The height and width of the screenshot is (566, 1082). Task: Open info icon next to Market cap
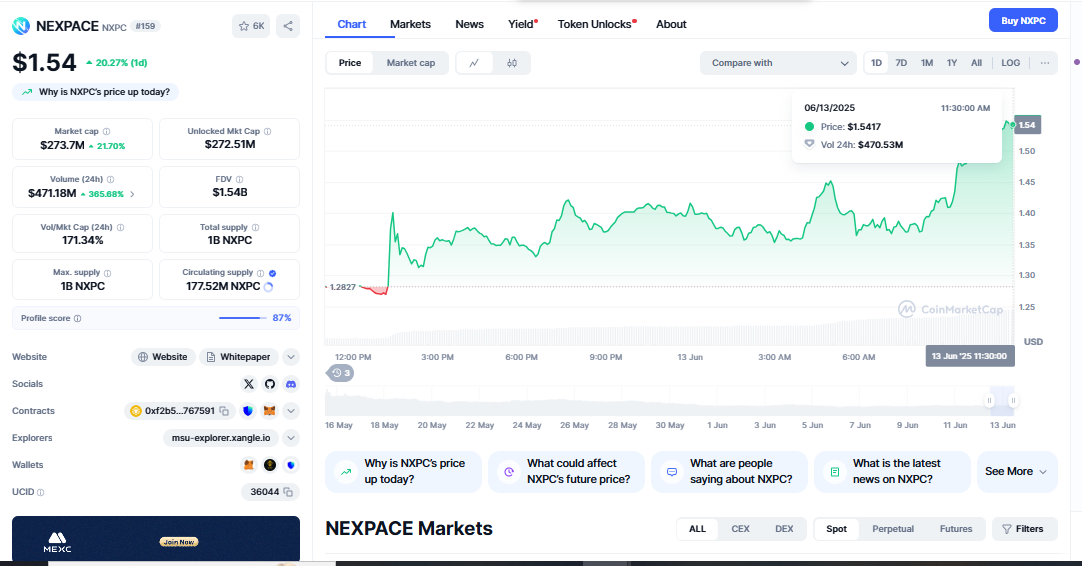[x=106, y=131]
